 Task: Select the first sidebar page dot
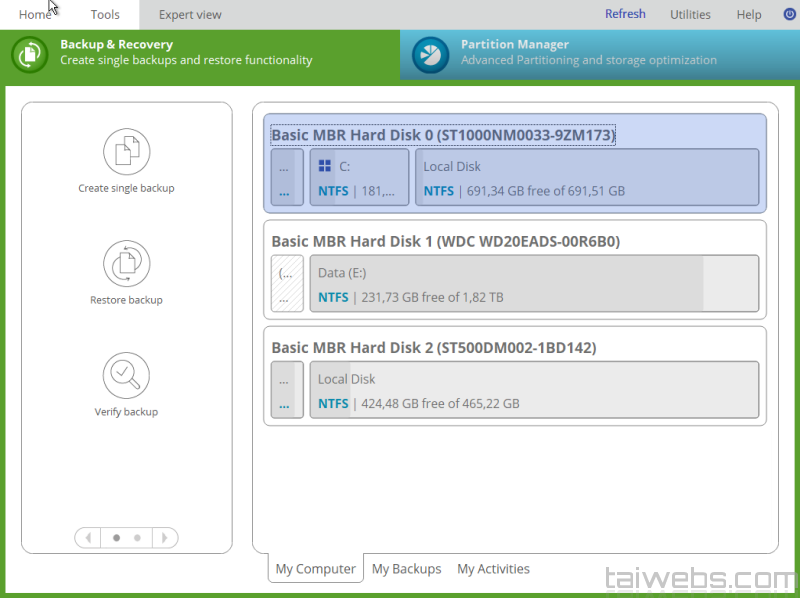[117, 538]
